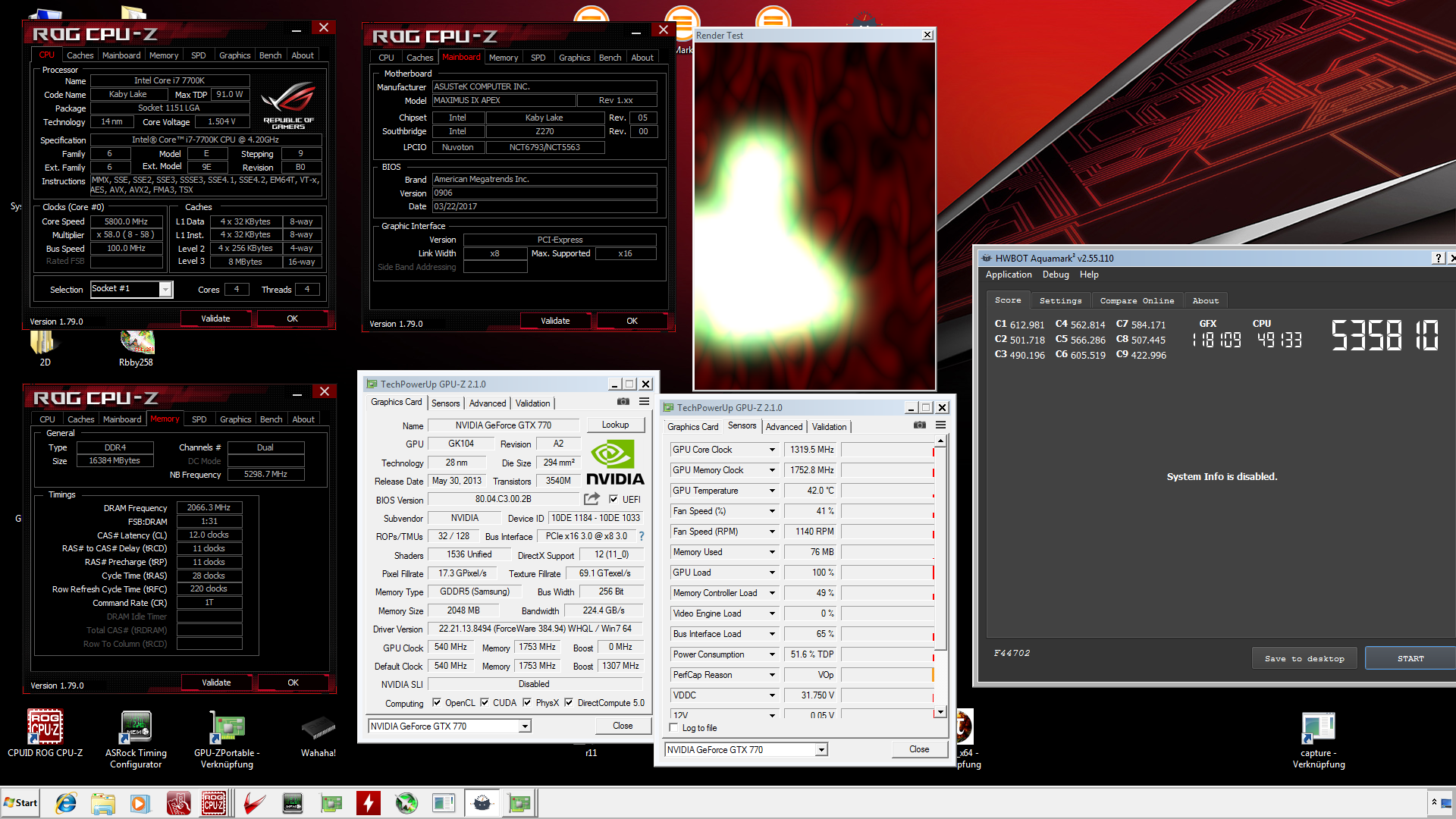Click last GPU-Z taskbar icon
Screen dimensions: 1456x819
pos(520,803)
